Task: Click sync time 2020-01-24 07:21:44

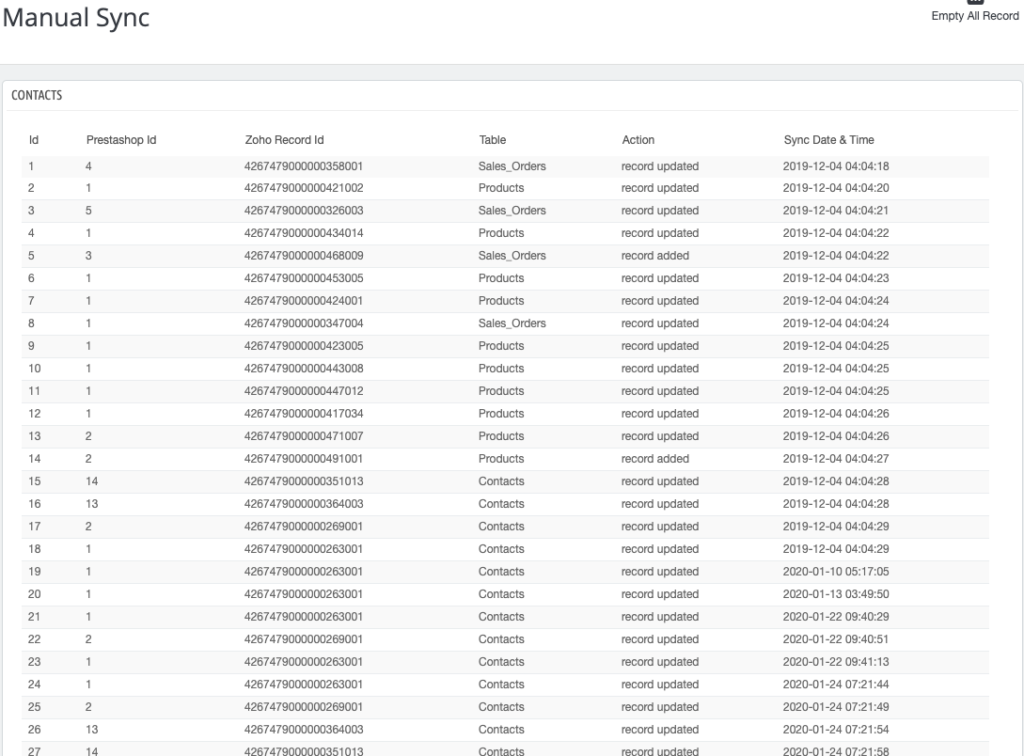Action: 836,684
